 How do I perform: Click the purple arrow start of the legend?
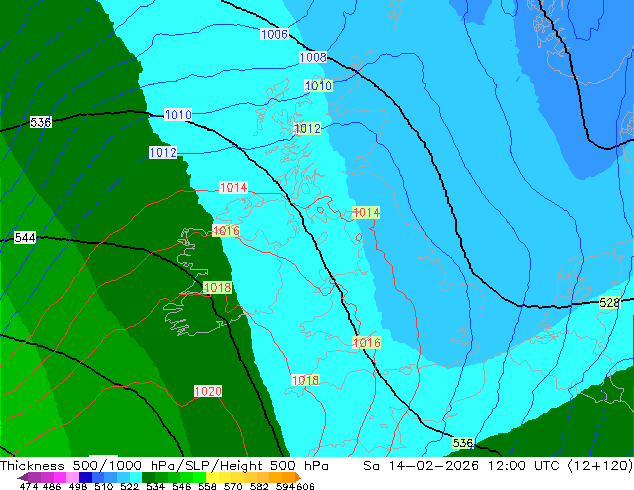pyautogui.click(x=23, y=477)
